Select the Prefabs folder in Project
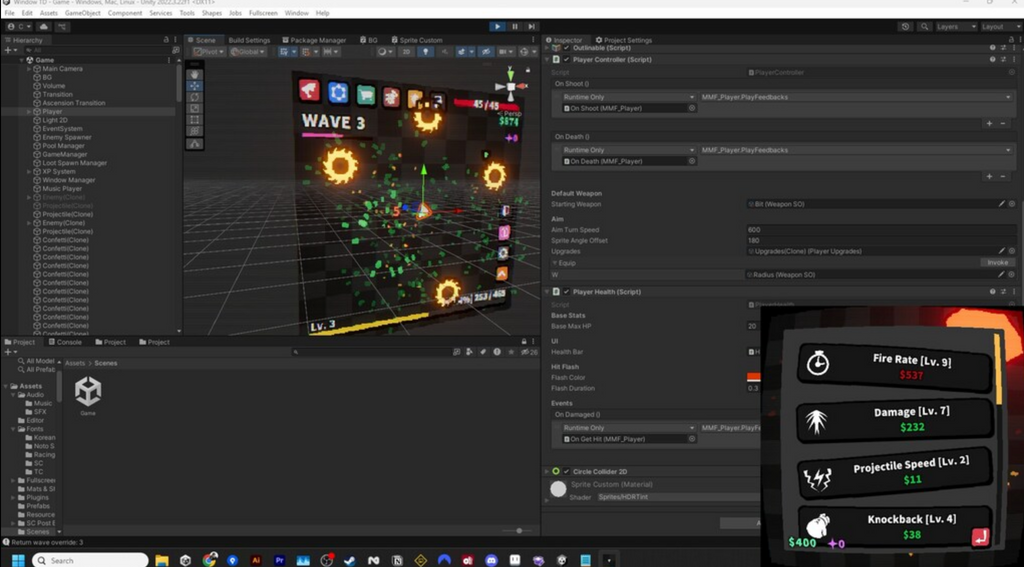 pyautogui.click(x=38, y=506)
